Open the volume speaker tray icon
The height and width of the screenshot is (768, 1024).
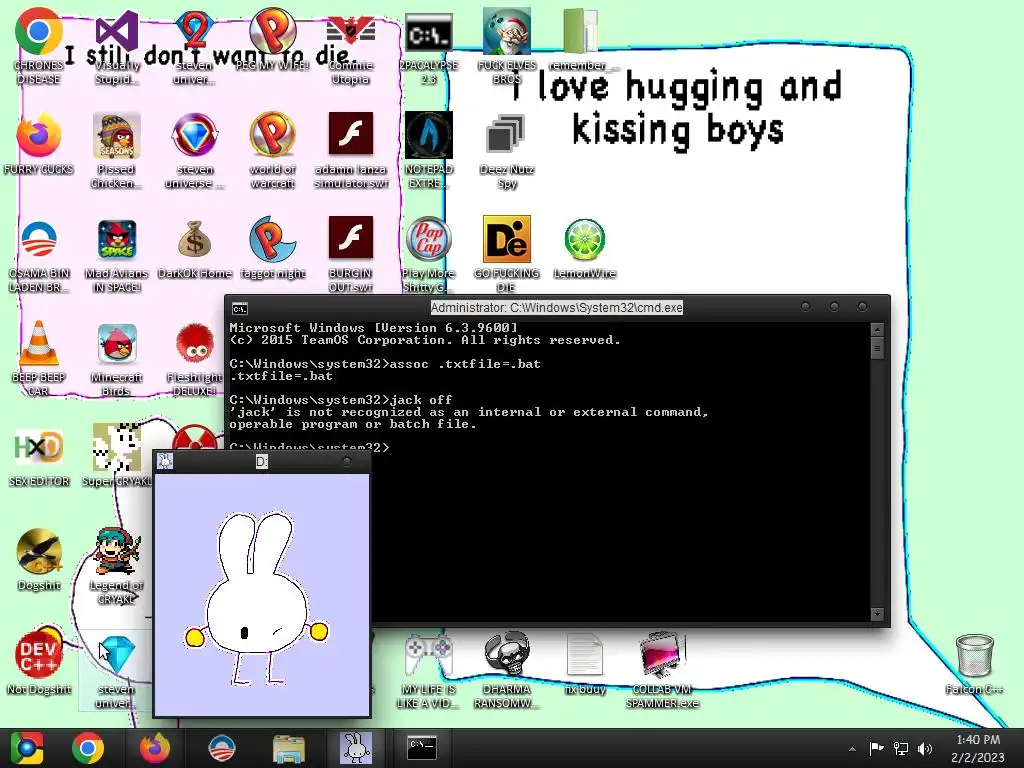point(925,748)
